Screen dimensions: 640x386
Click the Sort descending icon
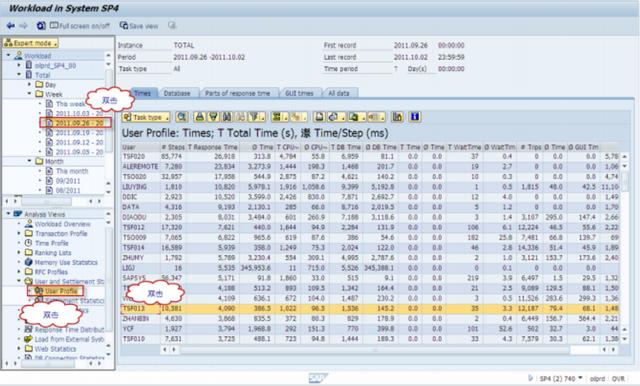(213, 117)
